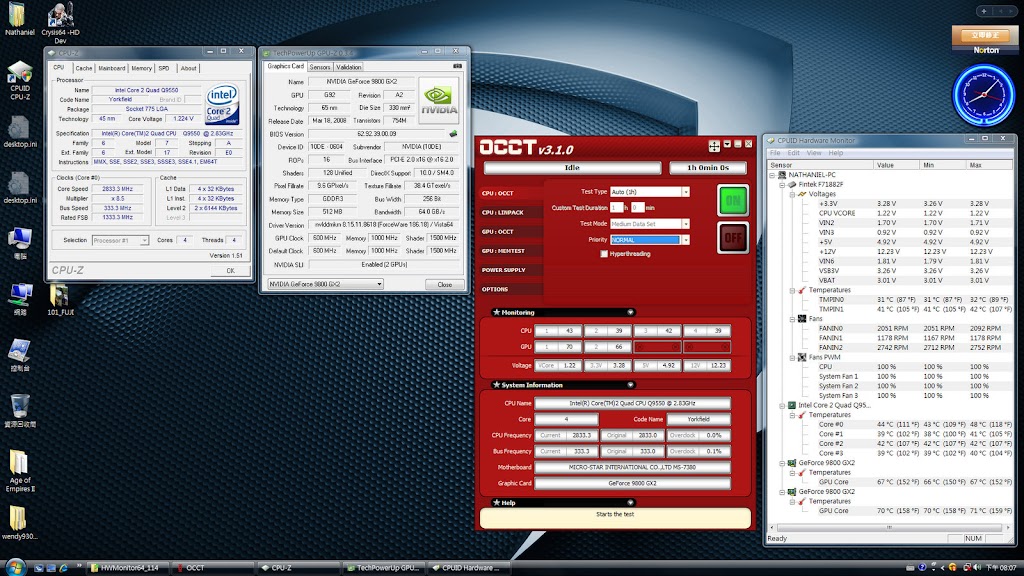Click the OCCT move window icon

[x=714, y=146]
